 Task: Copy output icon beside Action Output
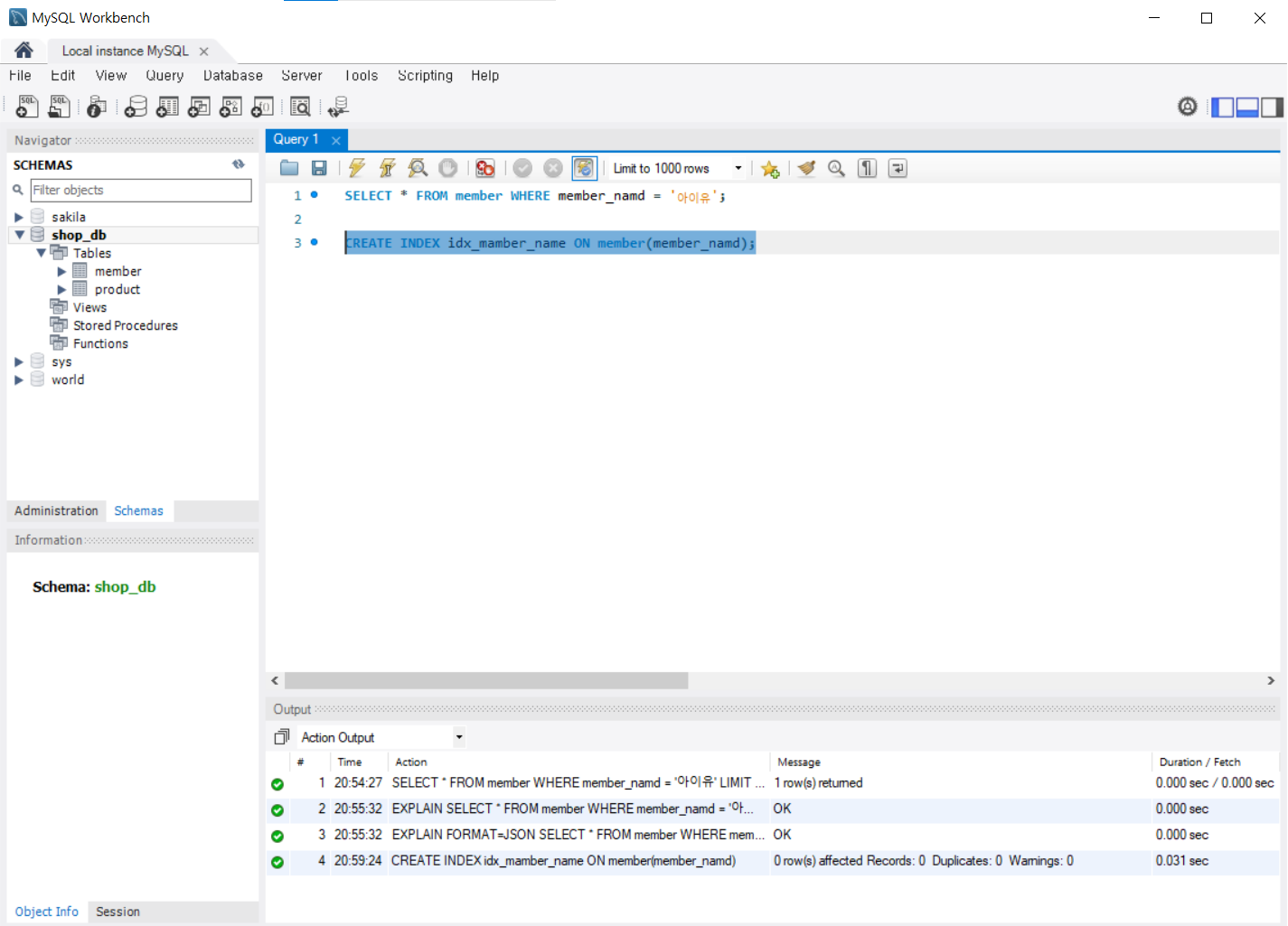(x=281, y=737)
